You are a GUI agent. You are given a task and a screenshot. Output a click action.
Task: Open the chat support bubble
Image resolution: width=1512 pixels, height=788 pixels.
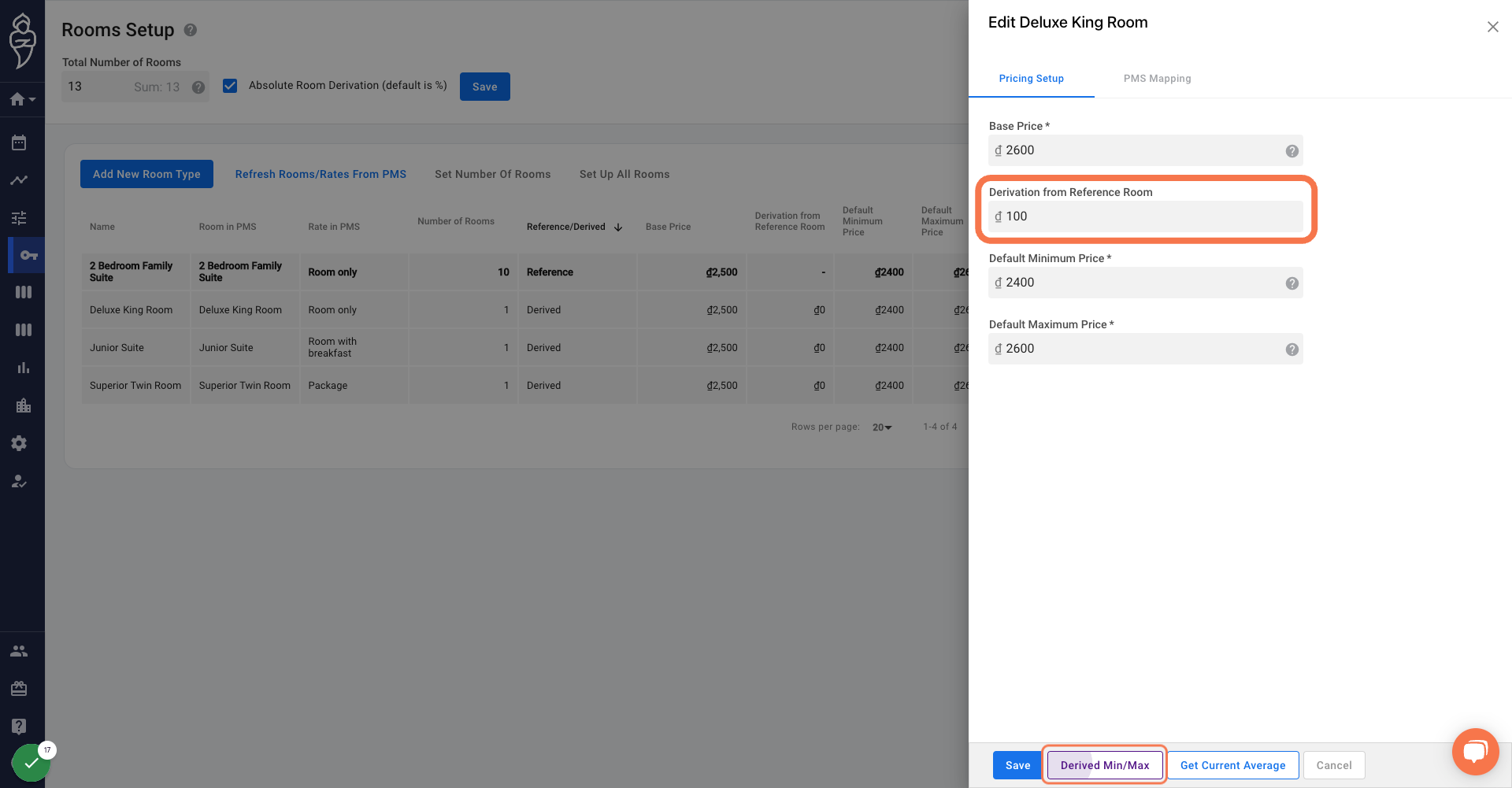1475,752
